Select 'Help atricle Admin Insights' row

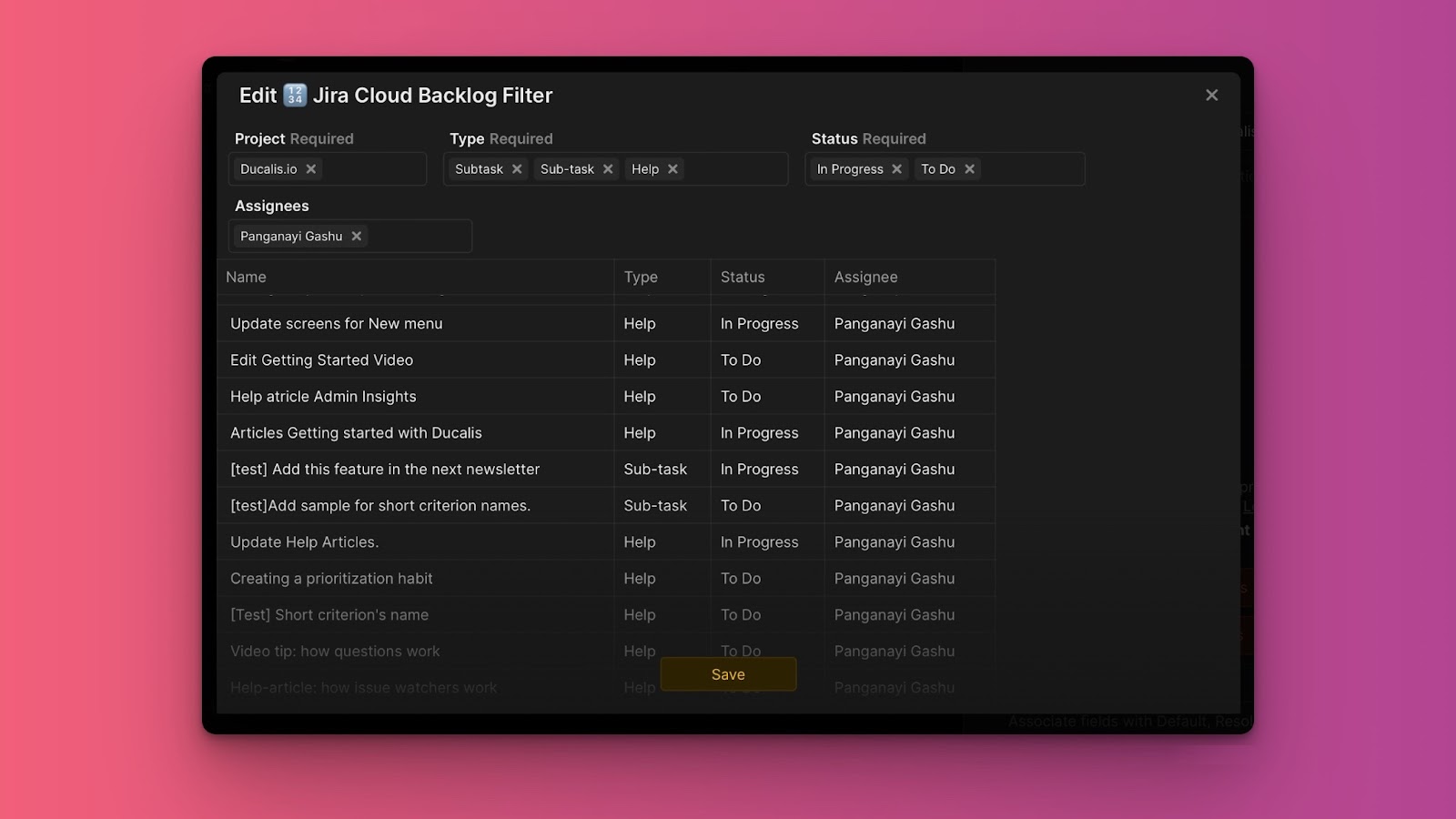click(x=606, y=397)
